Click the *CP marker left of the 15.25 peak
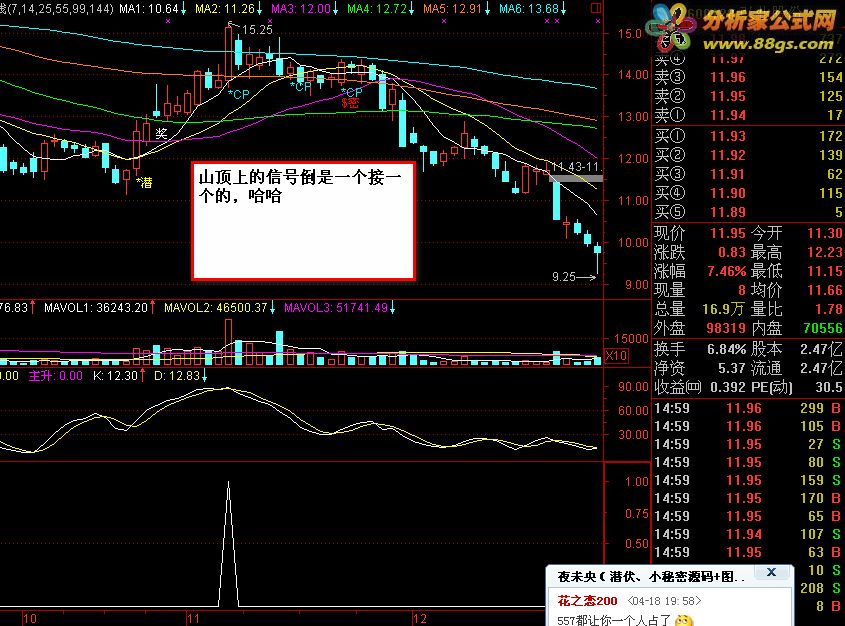Screen dimensions: 845x626 tap(239, 94)
